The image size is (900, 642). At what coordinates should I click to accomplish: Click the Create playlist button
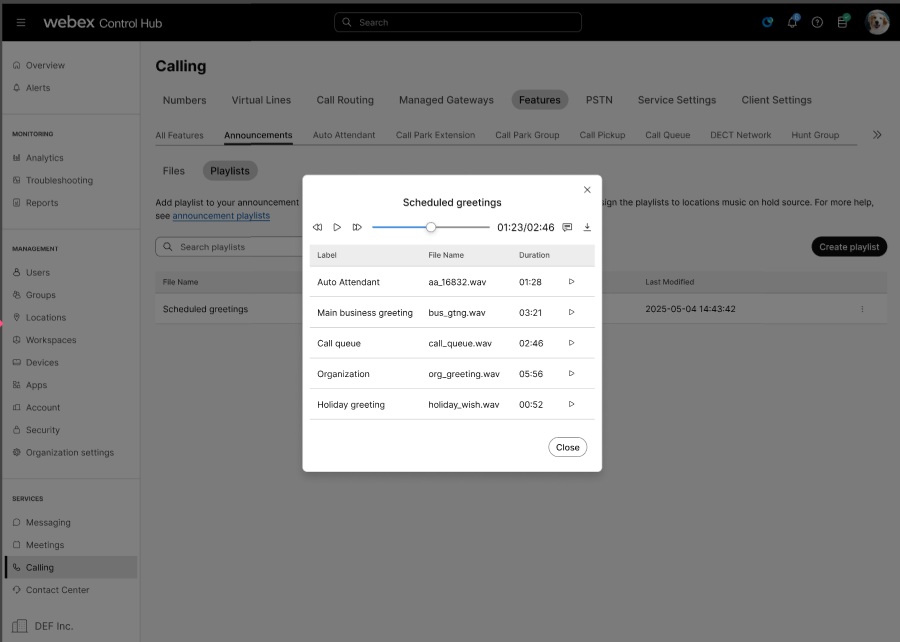point(849,247)
